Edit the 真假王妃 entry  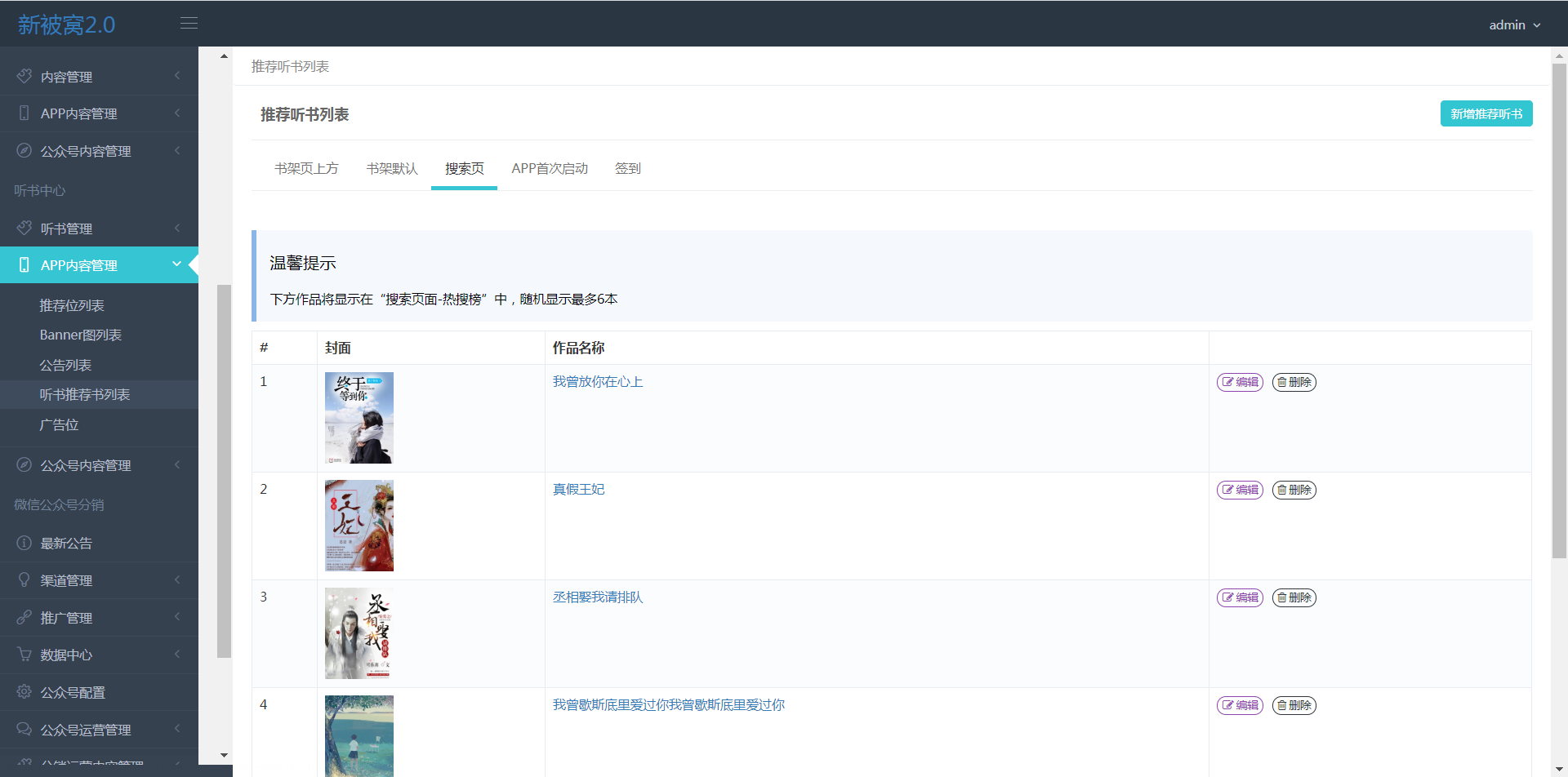[1240, 490]
